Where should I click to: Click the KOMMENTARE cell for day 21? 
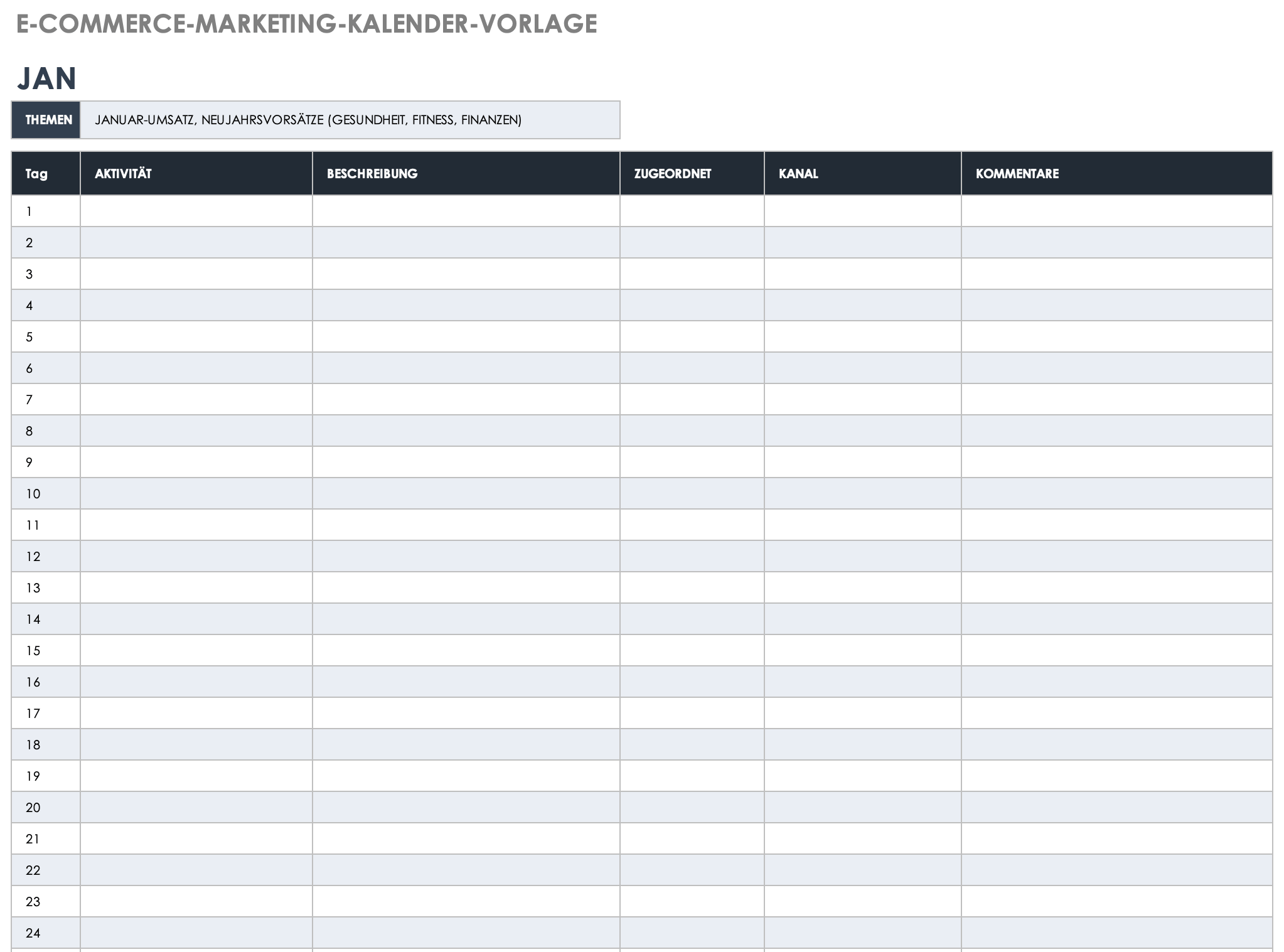[1117, 839]
